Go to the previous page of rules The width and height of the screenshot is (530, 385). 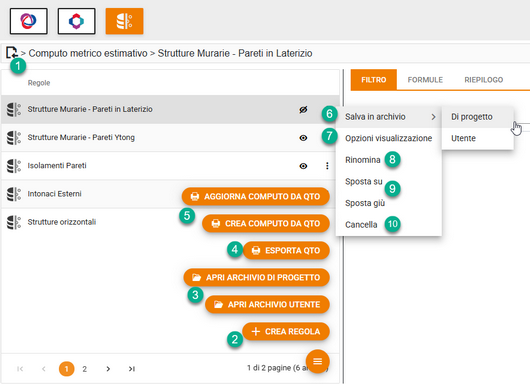coord(44,368)
